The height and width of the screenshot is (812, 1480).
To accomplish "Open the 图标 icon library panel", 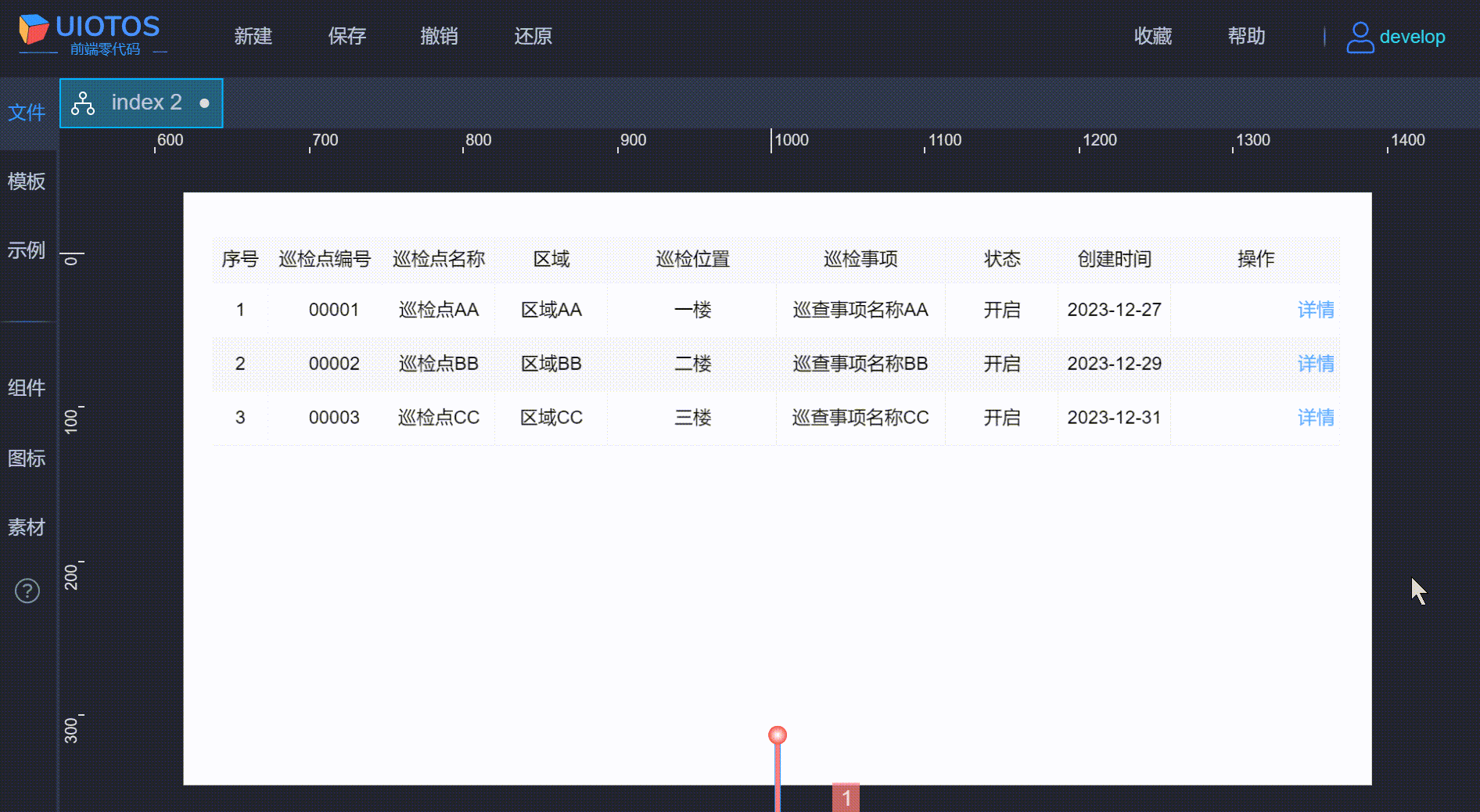I will tap(26, 458).
